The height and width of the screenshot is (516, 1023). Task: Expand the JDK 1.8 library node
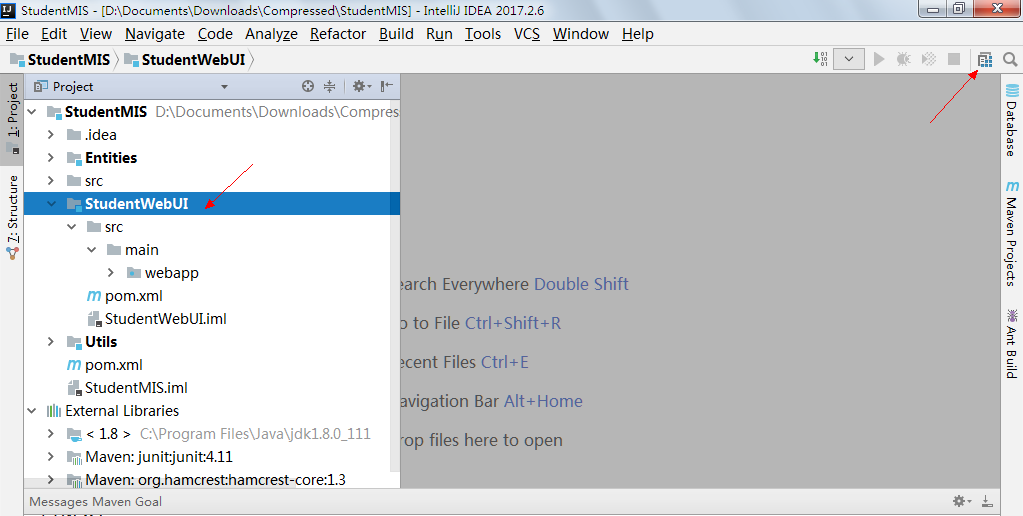tap(51, 434)
